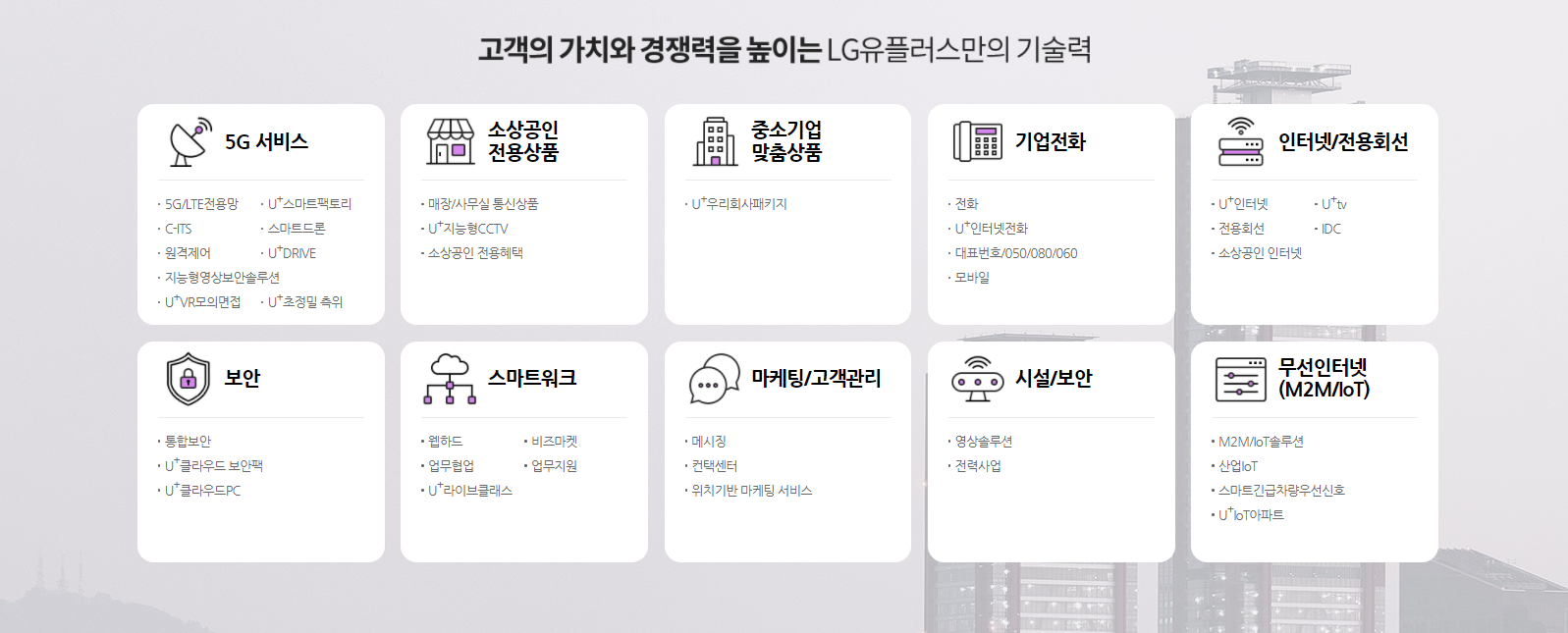This screenshot has height=633, width=1568.
Task: Open 소상공인 전용혜택 link
Action: coord(475,253)
